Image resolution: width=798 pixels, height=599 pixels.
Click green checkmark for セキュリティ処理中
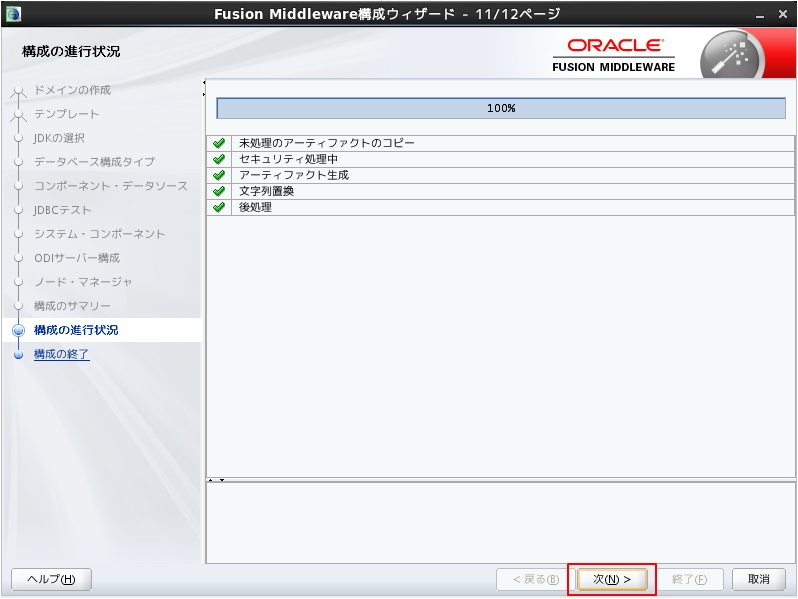[219, 159]
